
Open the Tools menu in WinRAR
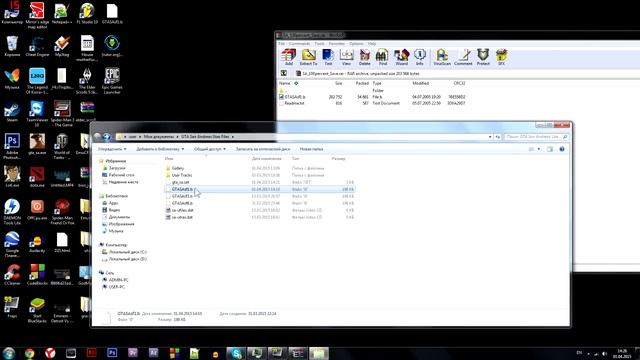click(320, 44)
